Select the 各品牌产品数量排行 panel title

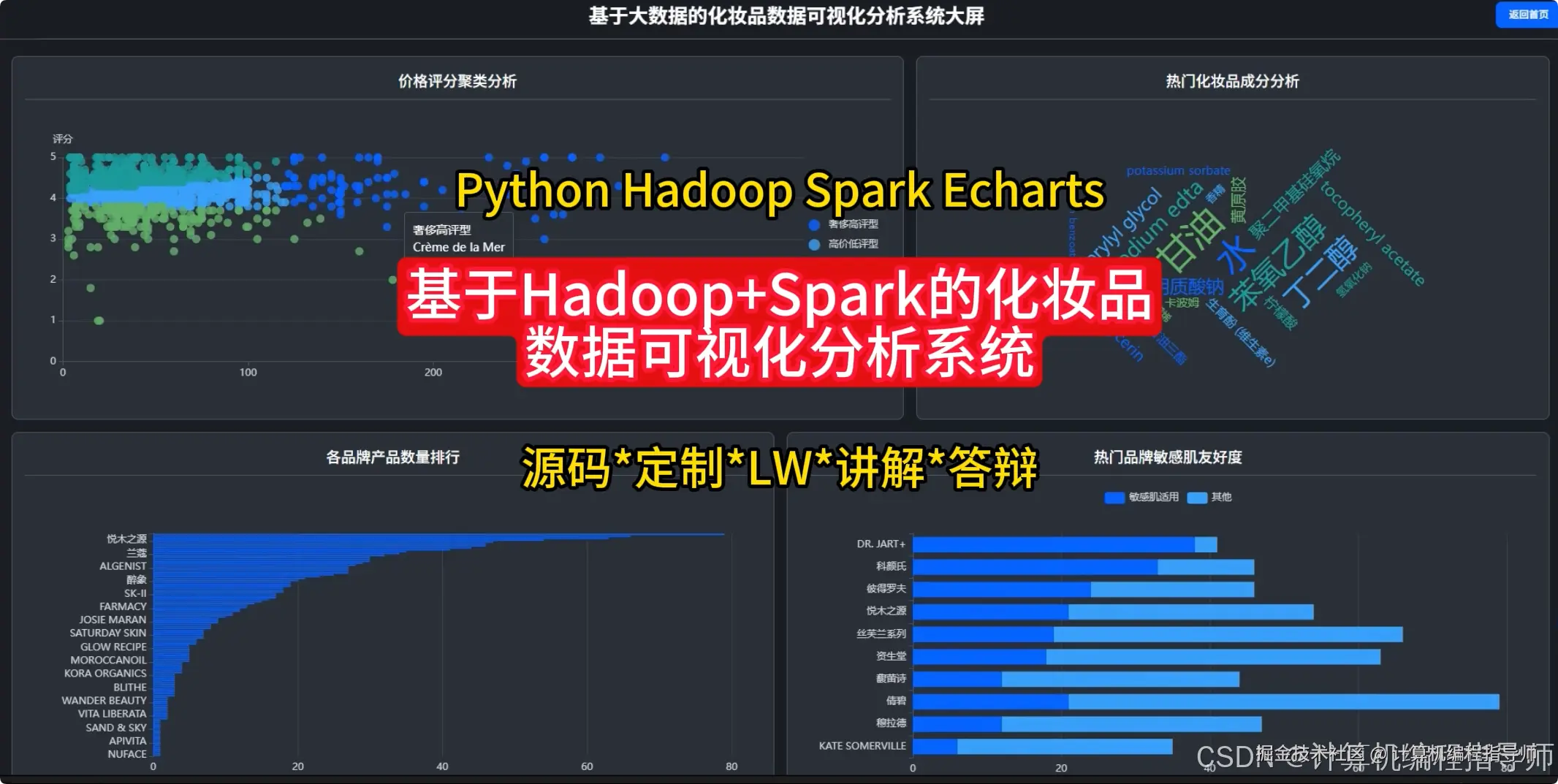coord(393,457)
